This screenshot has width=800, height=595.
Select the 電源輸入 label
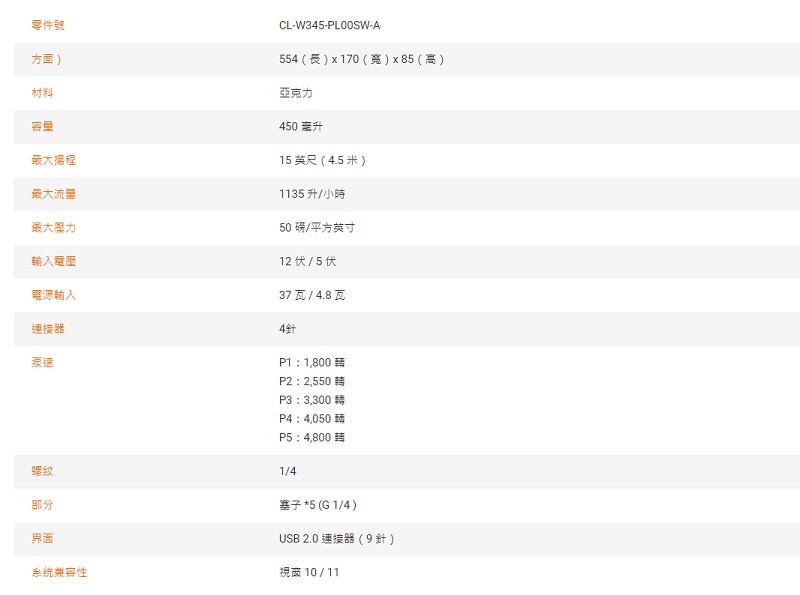pyautogui.click(x=53, y=295)
